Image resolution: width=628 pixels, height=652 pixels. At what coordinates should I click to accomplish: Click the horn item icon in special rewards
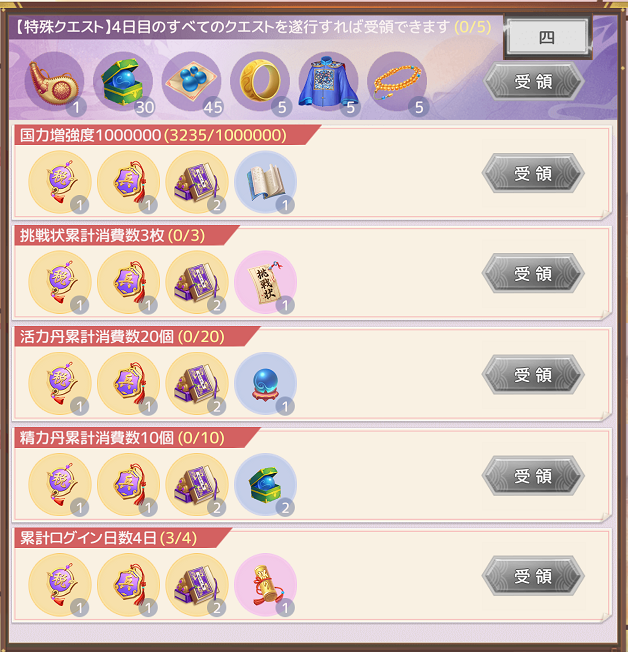coord(54,82)
